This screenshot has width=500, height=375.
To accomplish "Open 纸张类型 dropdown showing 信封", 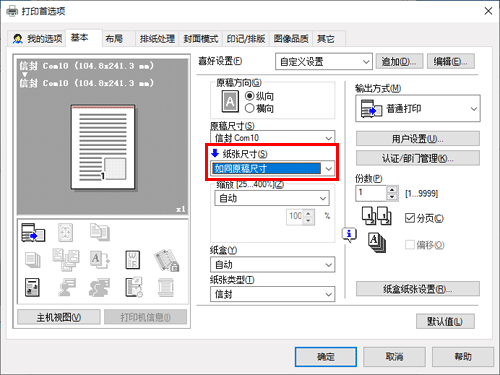I will point(273,294).
